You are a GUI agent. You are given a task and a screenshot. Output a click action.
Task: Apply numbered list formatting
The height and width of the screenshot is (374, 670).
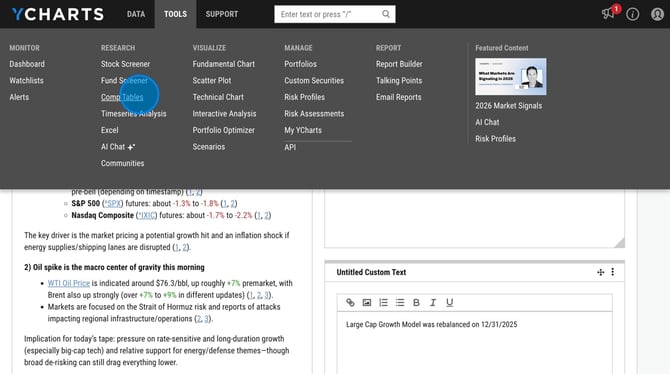383,303
